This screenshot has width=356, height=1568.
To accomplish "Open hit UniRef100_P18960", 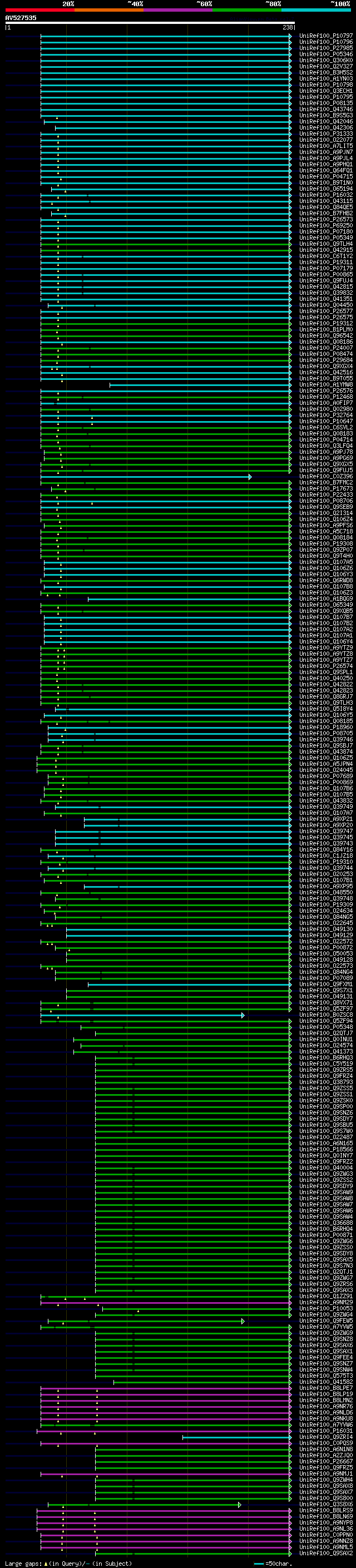I will pyautogui.click(x=326, y=728).
